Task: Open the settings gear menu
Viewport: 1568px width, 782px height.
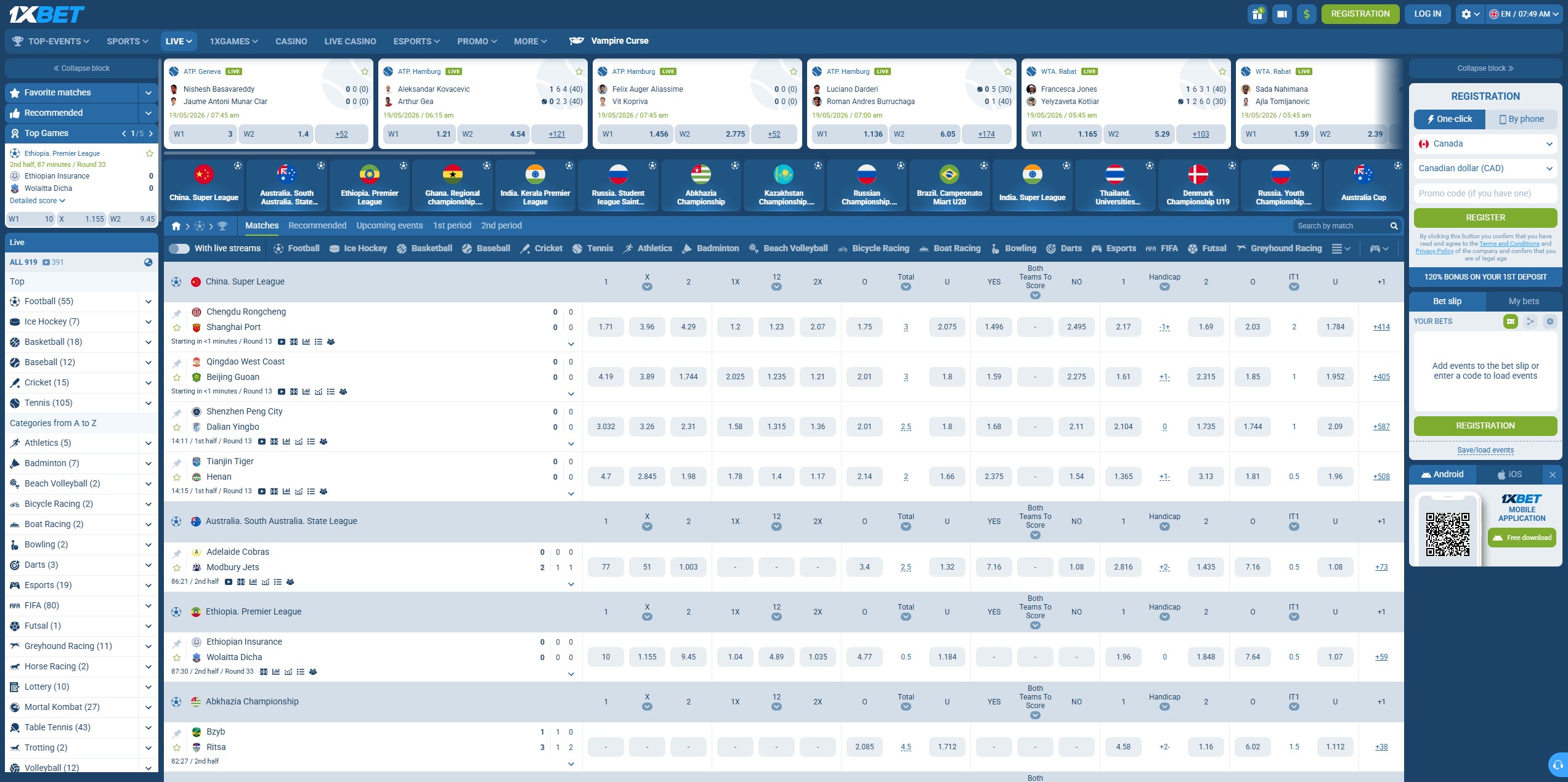Action: (1469, 14)
